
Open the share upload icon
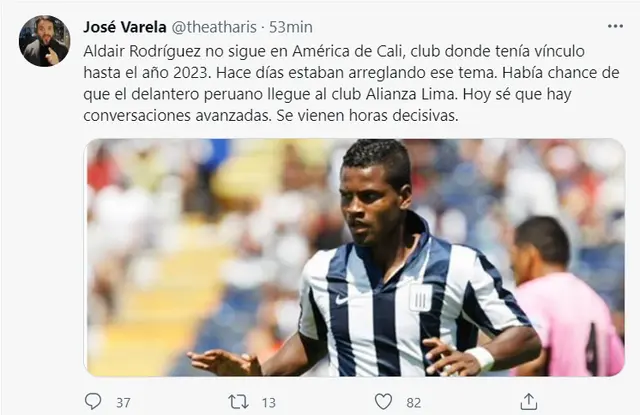(529, 402)
